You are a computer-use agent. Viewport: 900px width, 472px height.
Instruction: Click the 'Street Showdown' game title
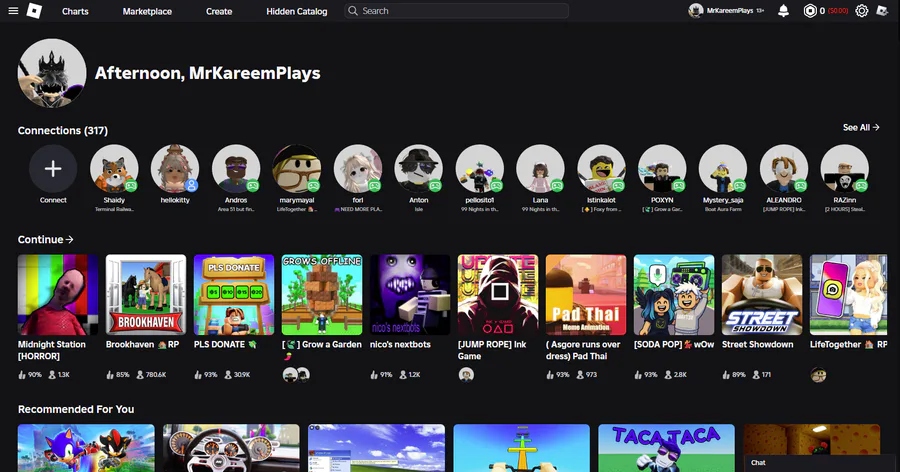(758, 345)
